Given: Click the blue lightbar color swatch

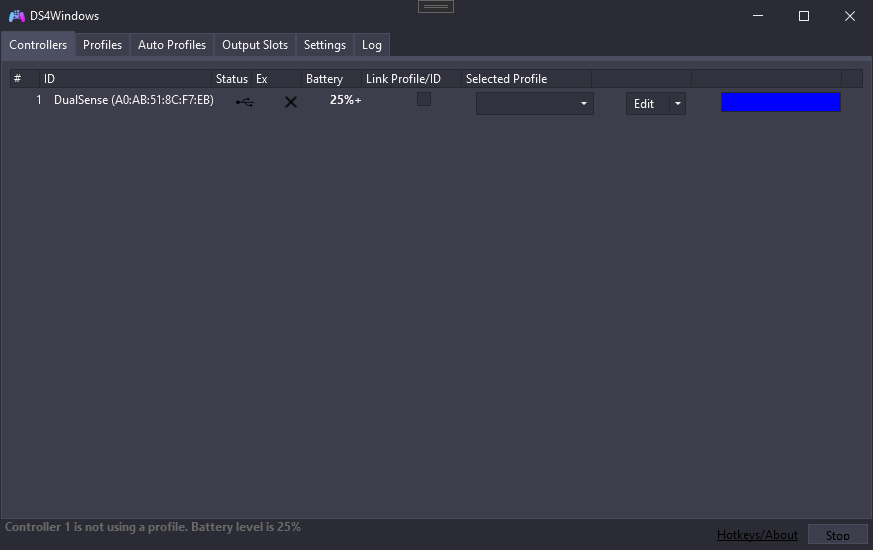Looking at the screenshot, I should pos(781,102).
